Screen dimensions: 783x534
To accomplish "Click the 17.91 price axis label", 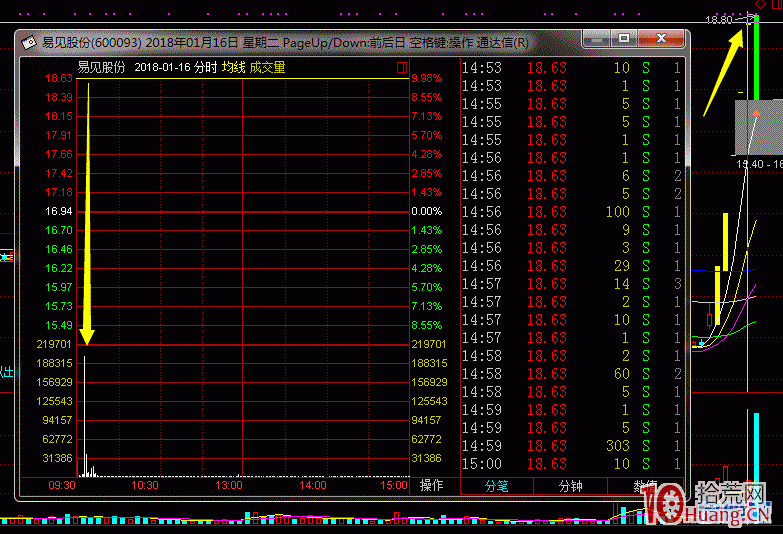I will coord(59,135).
